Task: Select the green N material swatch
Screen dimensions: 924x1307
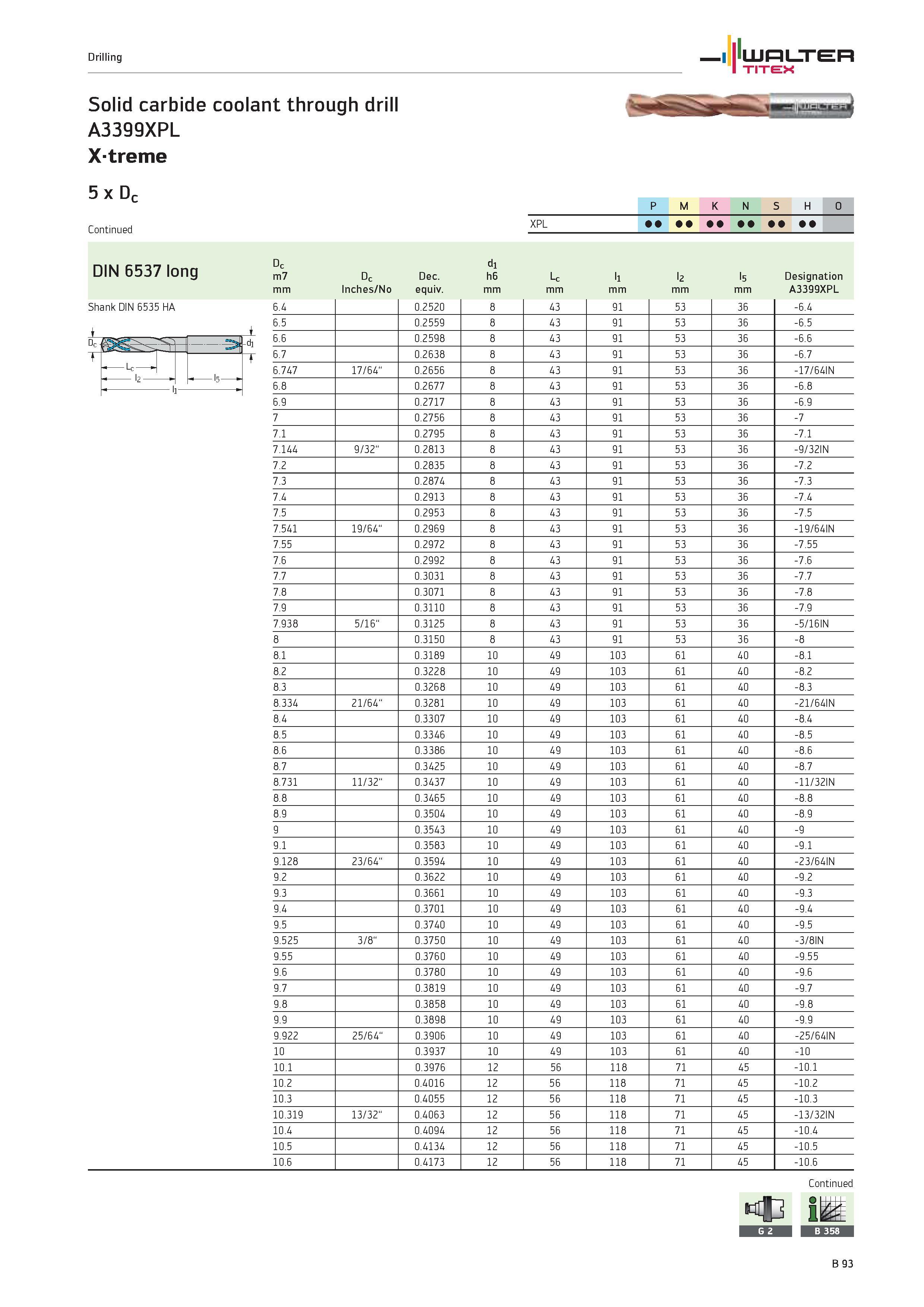Action: click(745, 206)
